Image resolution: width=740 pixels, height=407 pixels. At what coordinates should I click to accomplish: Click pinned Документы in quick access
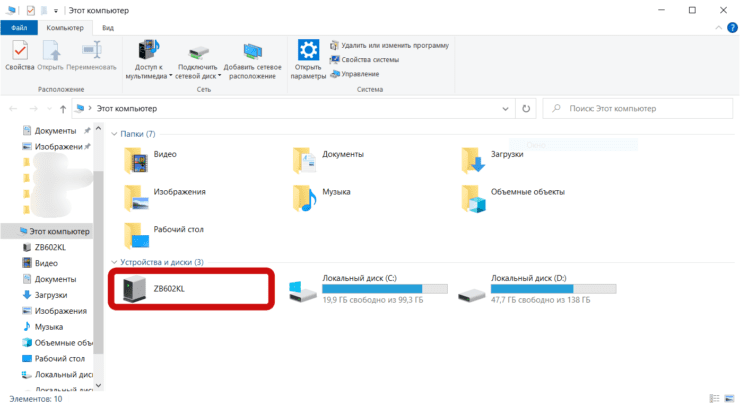55,131
